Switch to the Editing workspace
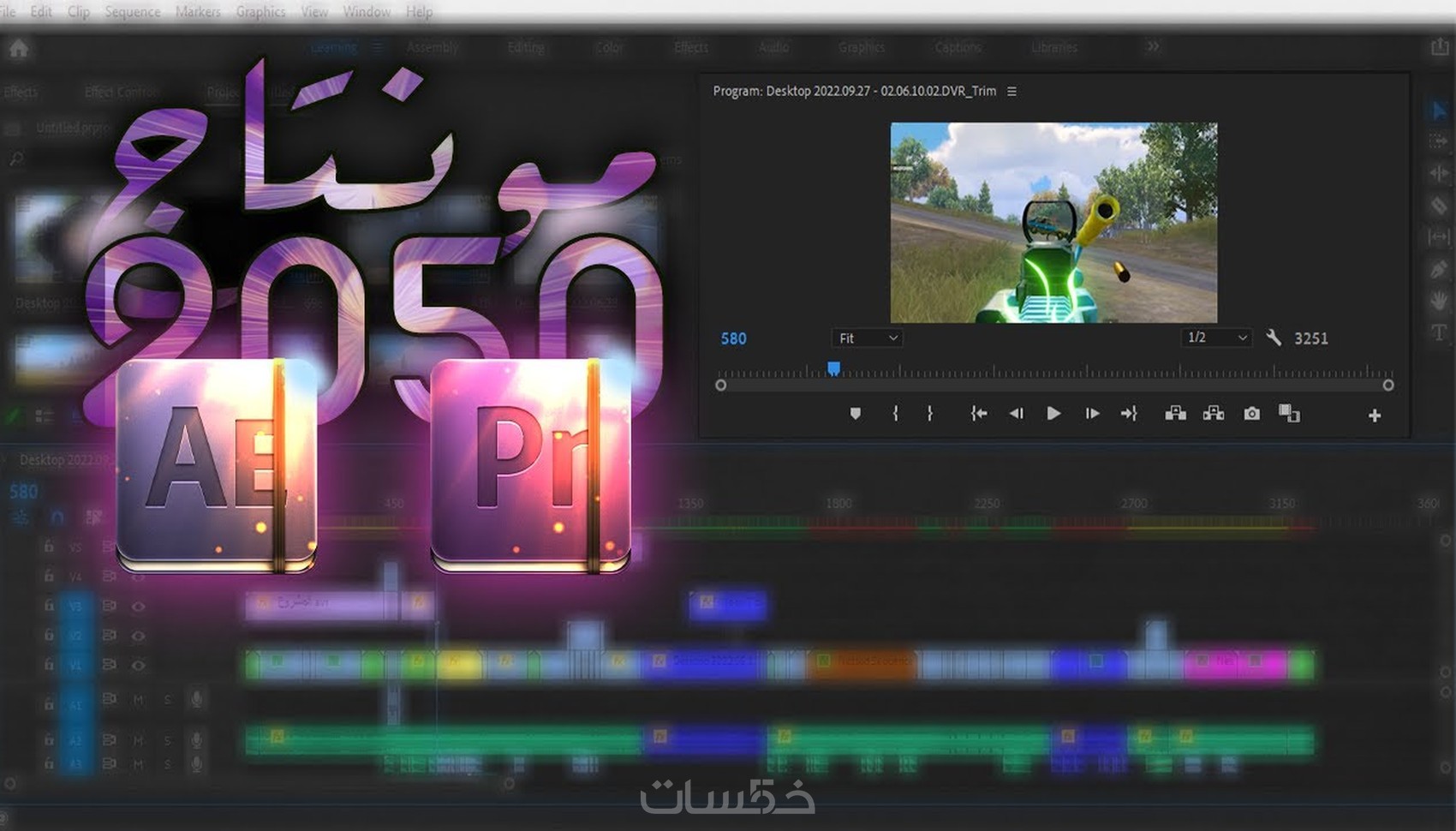 click(x=525, y=47)
